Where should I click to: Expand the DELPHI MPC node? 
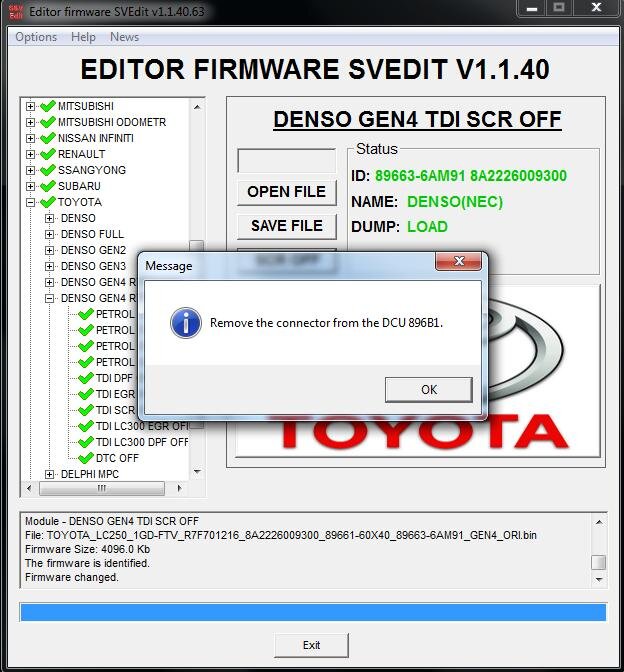point(49,474)
